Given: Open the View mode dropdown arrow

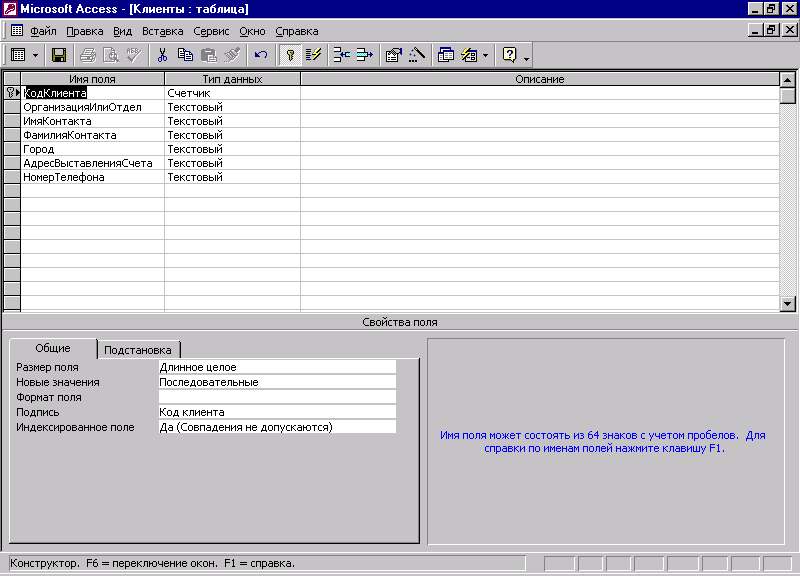Looking at the screenshot, I should point(35,55).
